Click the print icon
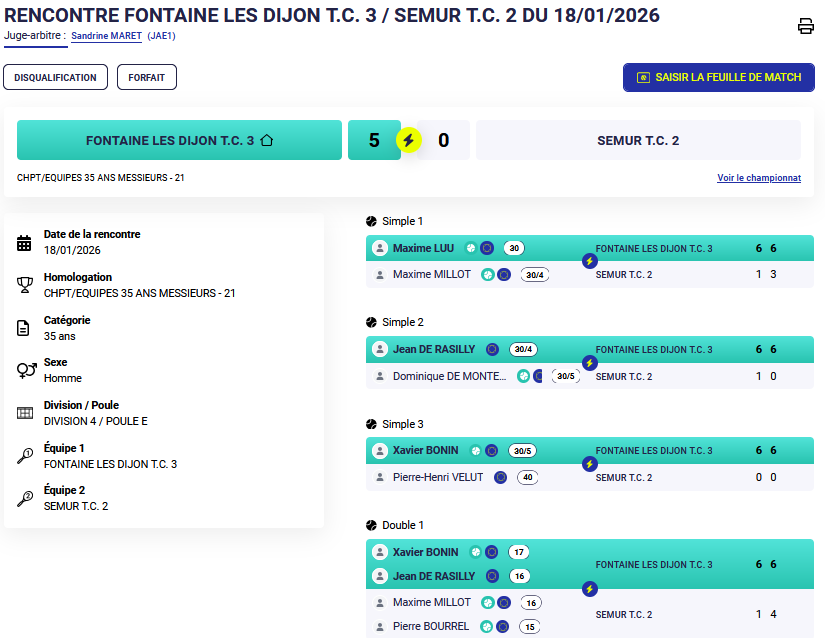 coord(806,27)
